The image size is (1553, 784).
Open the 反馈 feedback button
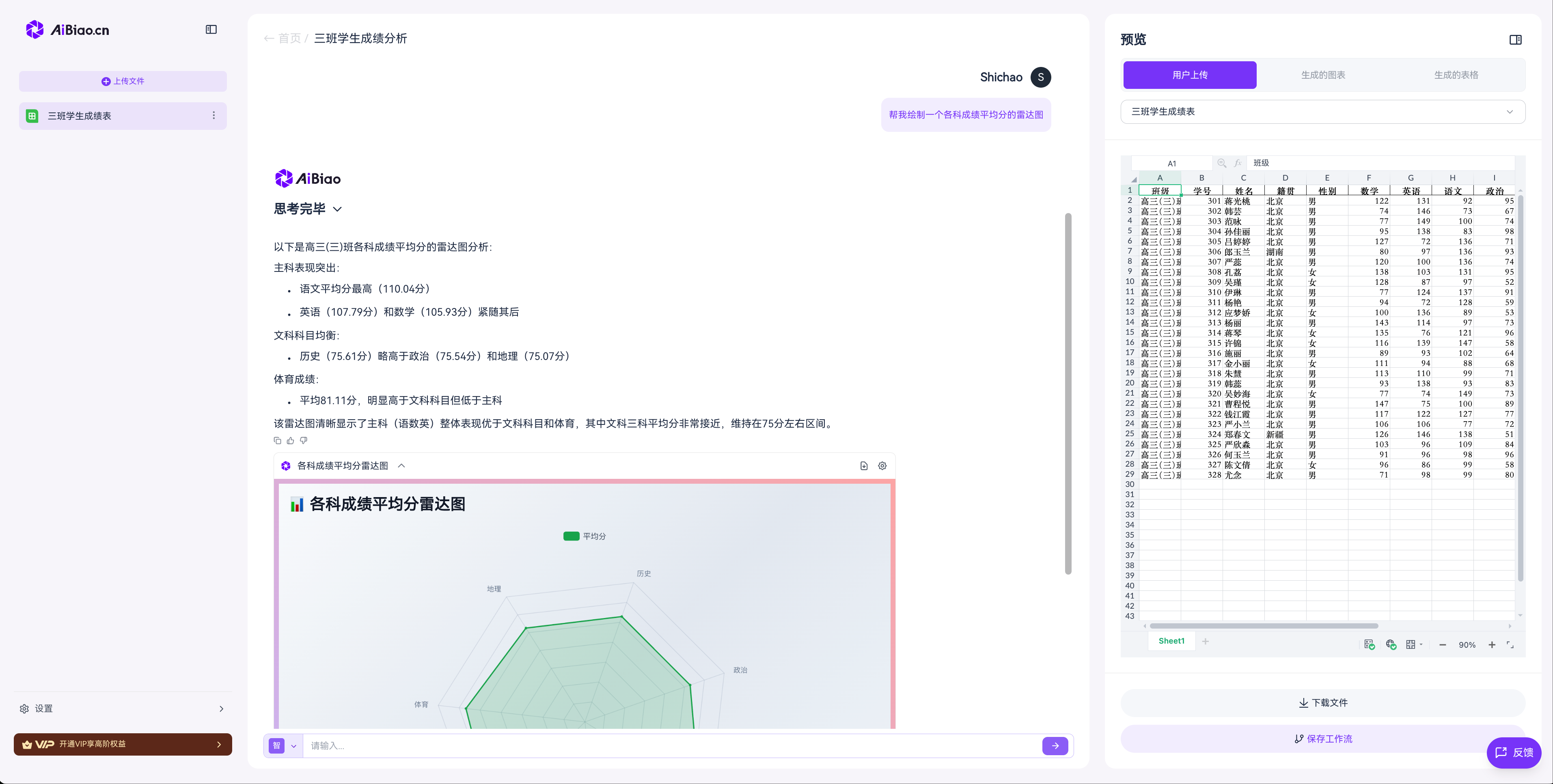[1514, 753]
